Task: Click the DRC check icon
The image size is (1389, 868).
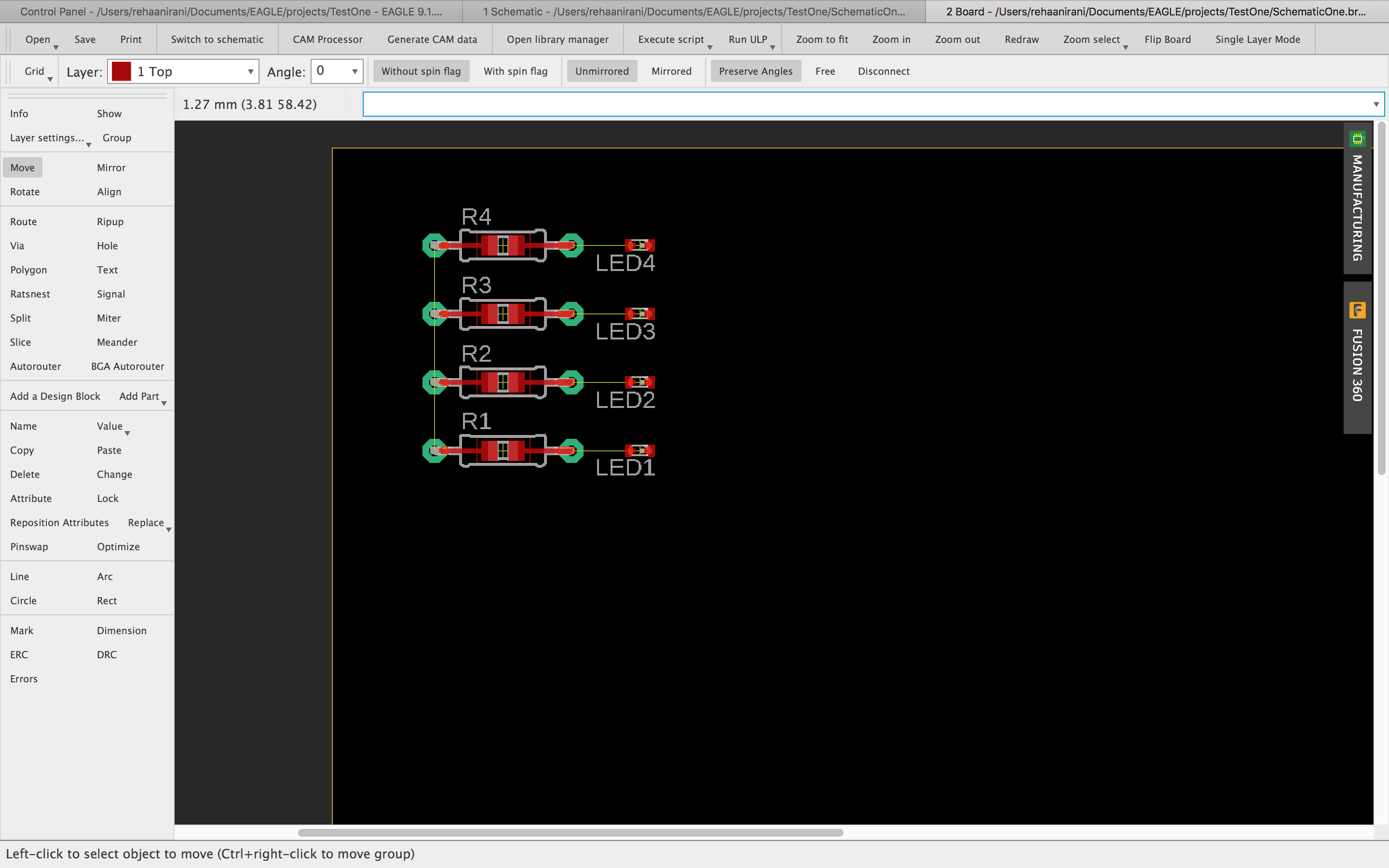Action: tap(106, 654)
